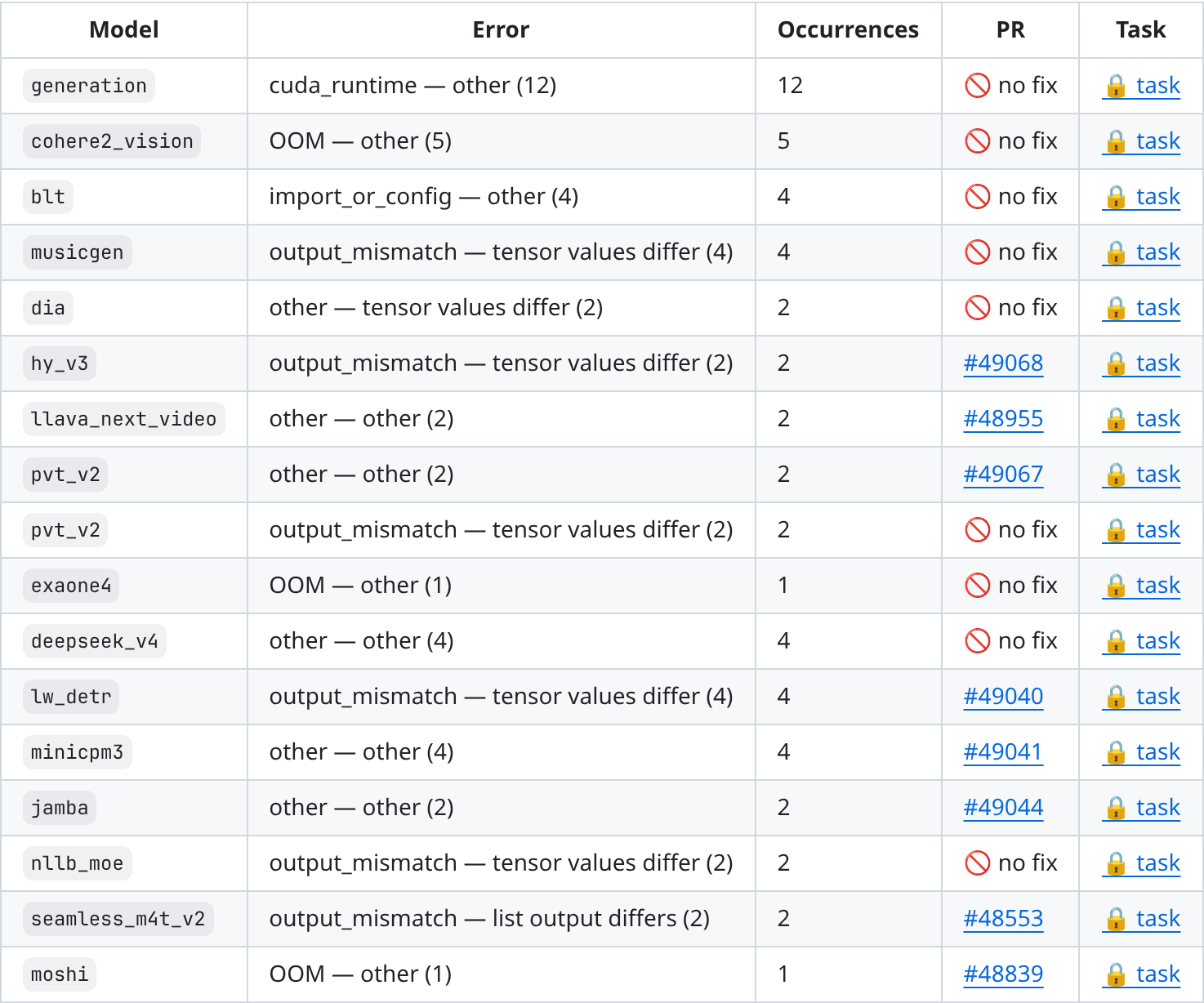Screen dimensions: 1204x1003
Task: Open PR #49040 for lw_detr
Action: [1003, 697]
